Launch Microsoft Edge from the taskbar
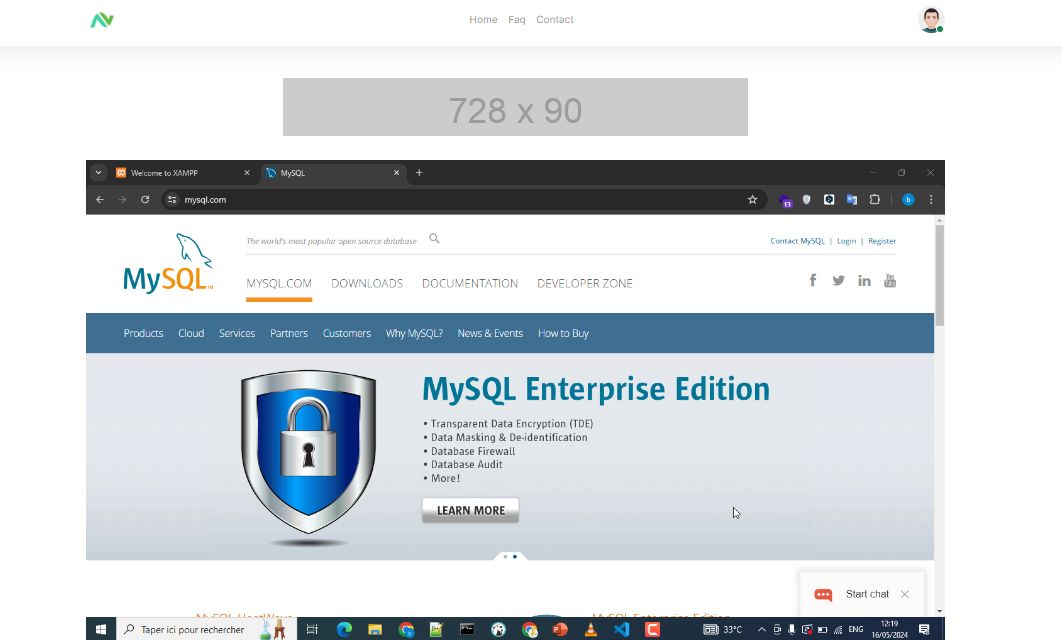Viewport: 1062px width, 640px height. 344,629
